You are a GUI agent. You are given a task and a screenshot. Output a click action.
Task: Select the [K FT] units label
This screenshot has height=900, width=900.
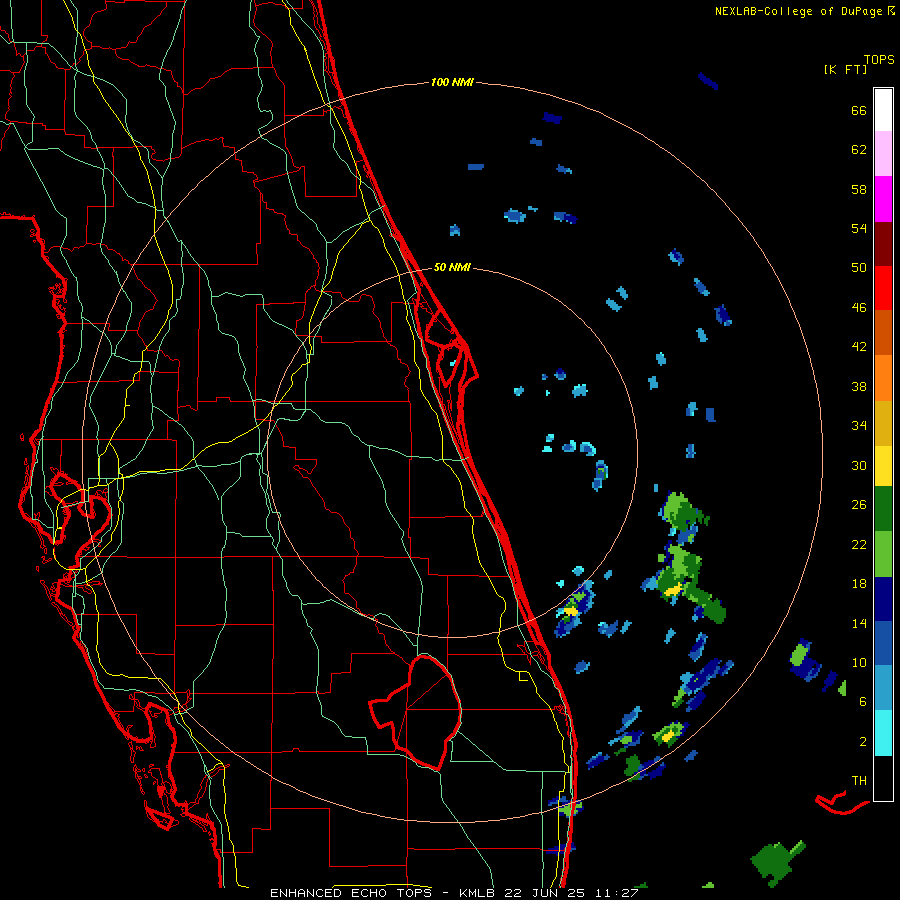(845, 69)
